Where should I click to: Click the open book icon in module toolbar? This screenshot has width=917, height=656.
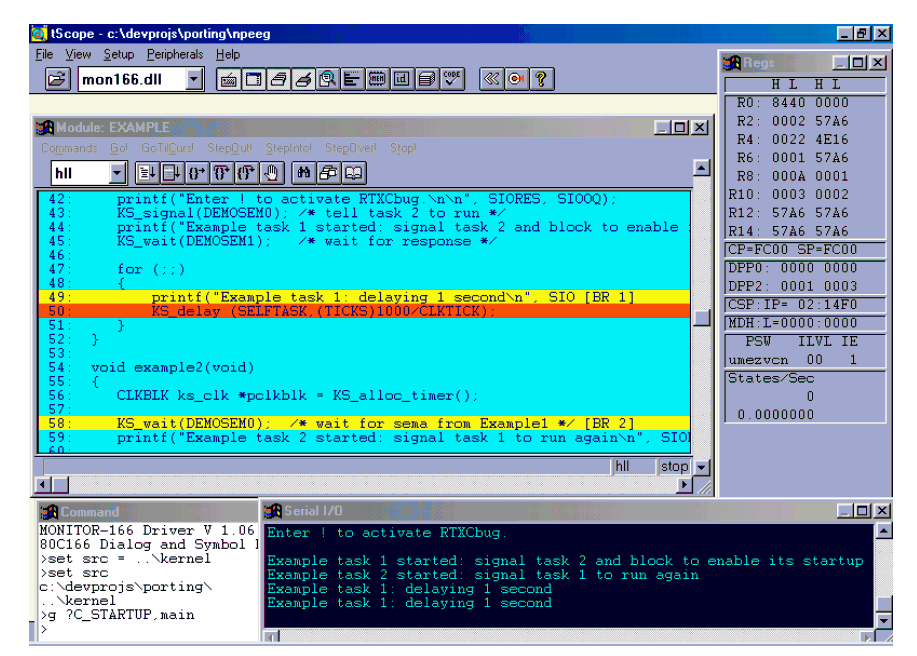[353, 173]
